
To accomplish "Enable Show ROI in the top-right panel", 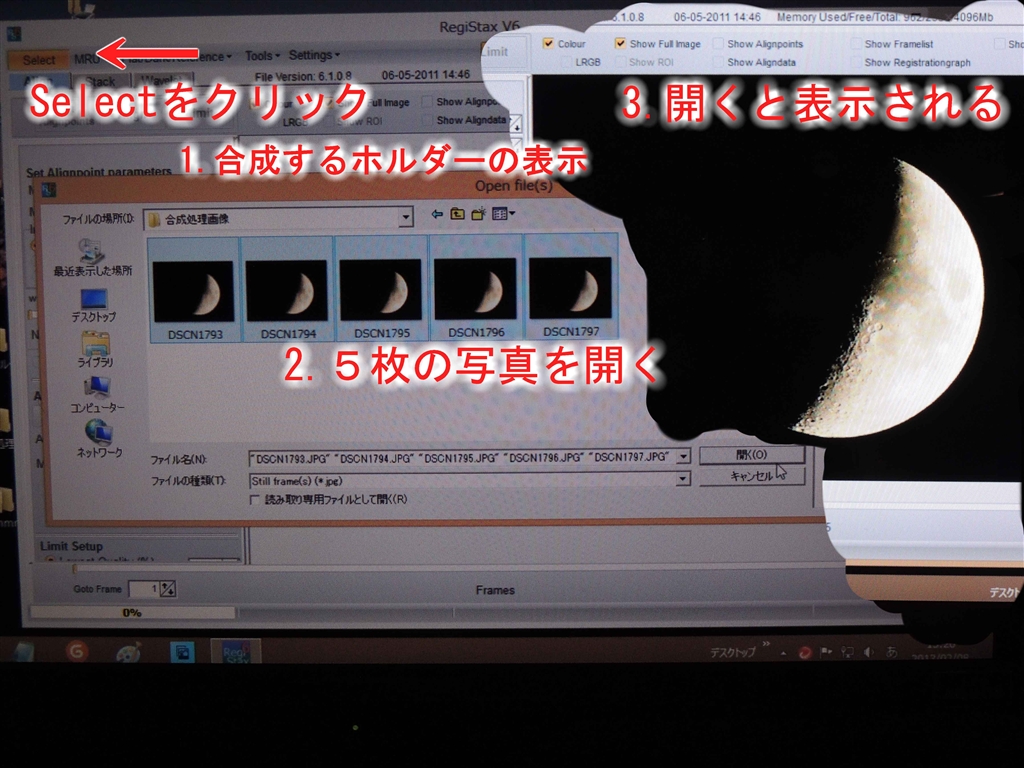I will tap(620, 62).
